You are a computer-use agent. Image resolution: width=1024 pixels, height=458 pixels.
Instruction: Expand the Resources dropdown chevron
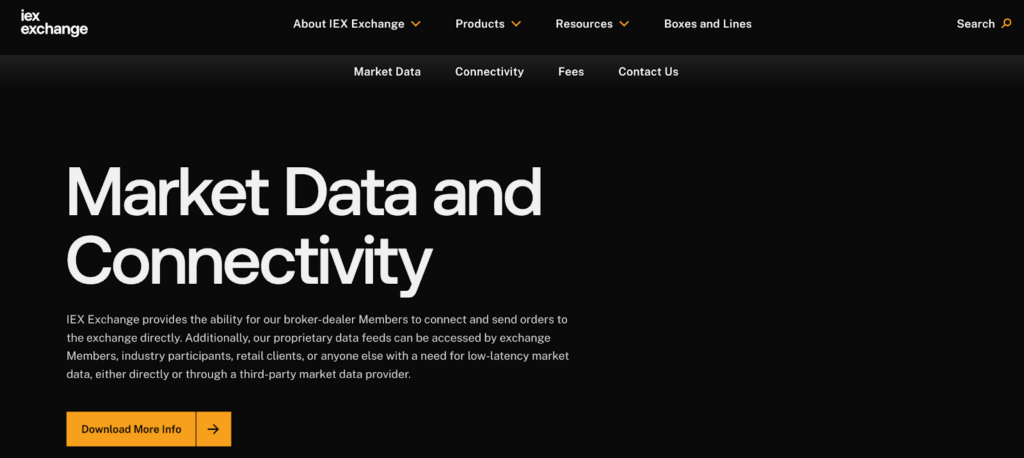tap(624, 24)
